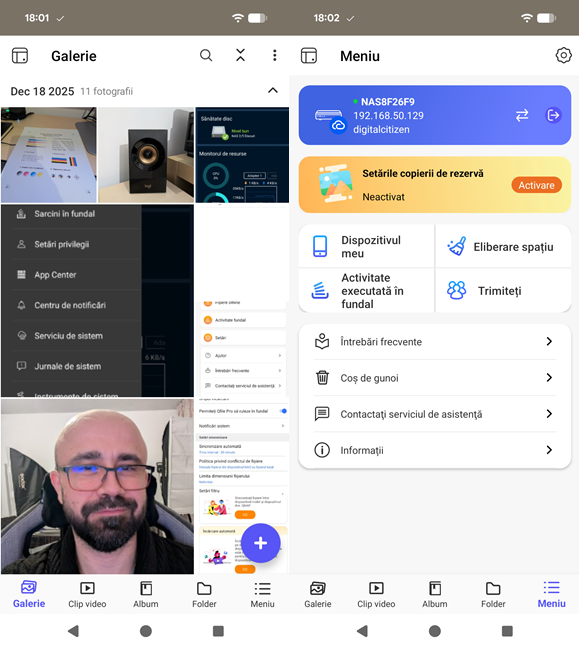This screenshot has width=579, height=648.
Task: Tap the background activity stack icon
Action: coord(320,291)
